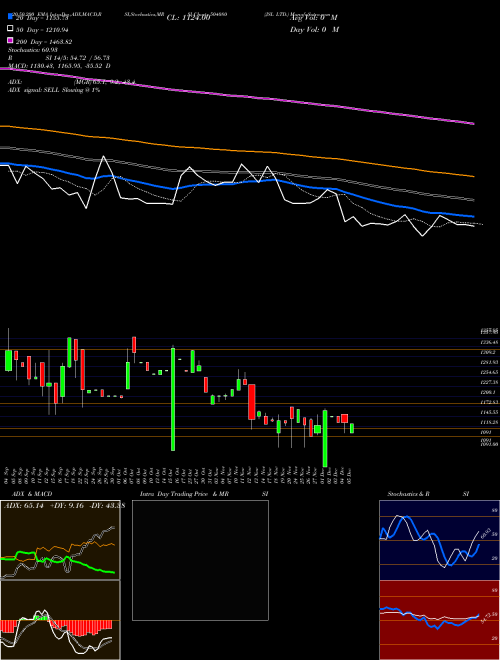
Task: Click the tallest green candle in mid-October
Action: (x=173, y=399)
